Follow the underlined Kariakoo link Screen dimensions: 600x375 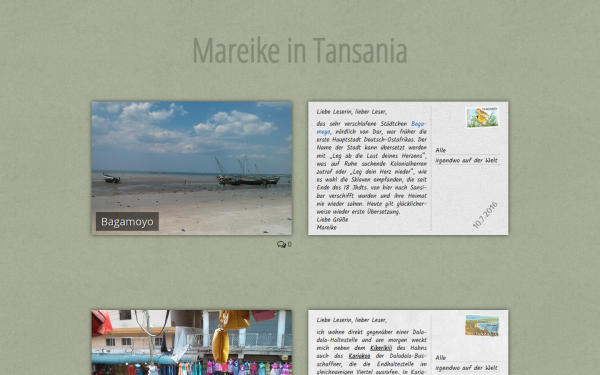[x=359, y=356]
